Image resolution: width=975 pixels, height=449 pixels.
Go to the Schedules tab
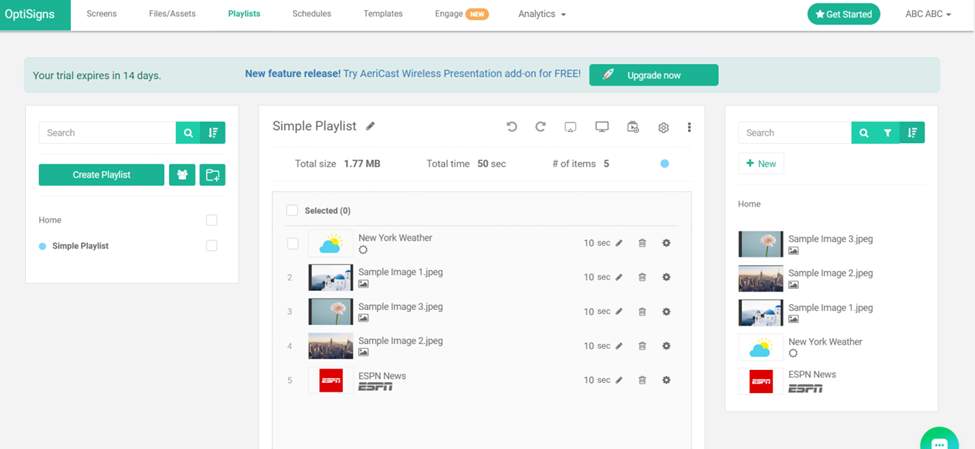311,14
